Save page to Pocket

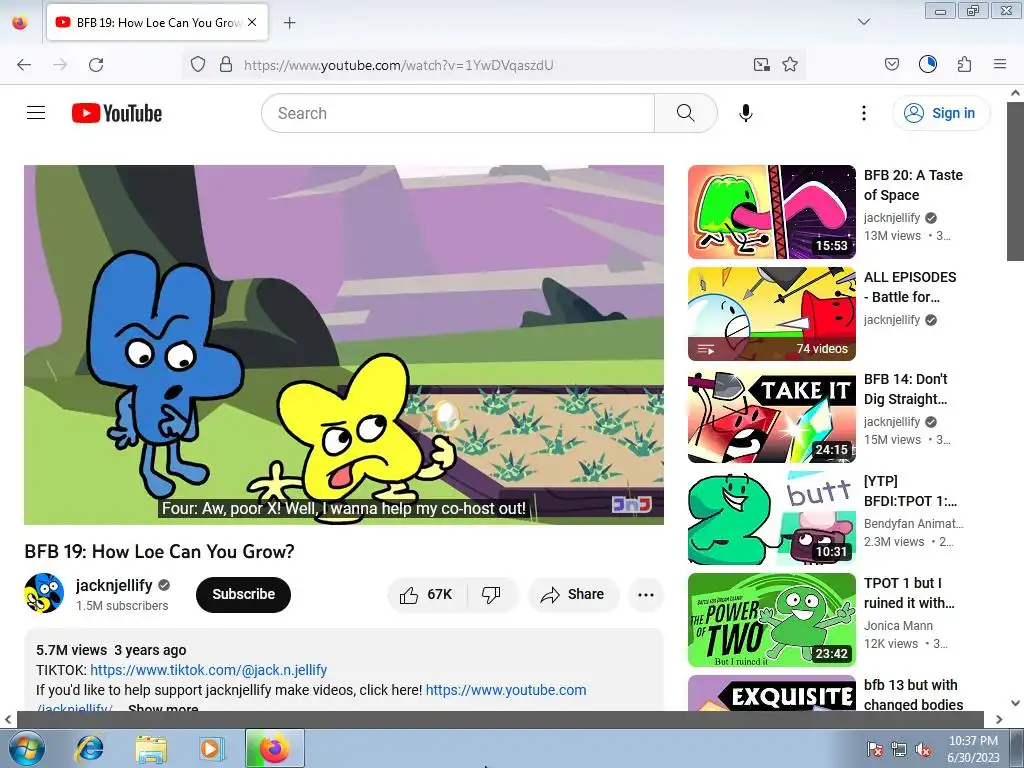tap(891, 65)
